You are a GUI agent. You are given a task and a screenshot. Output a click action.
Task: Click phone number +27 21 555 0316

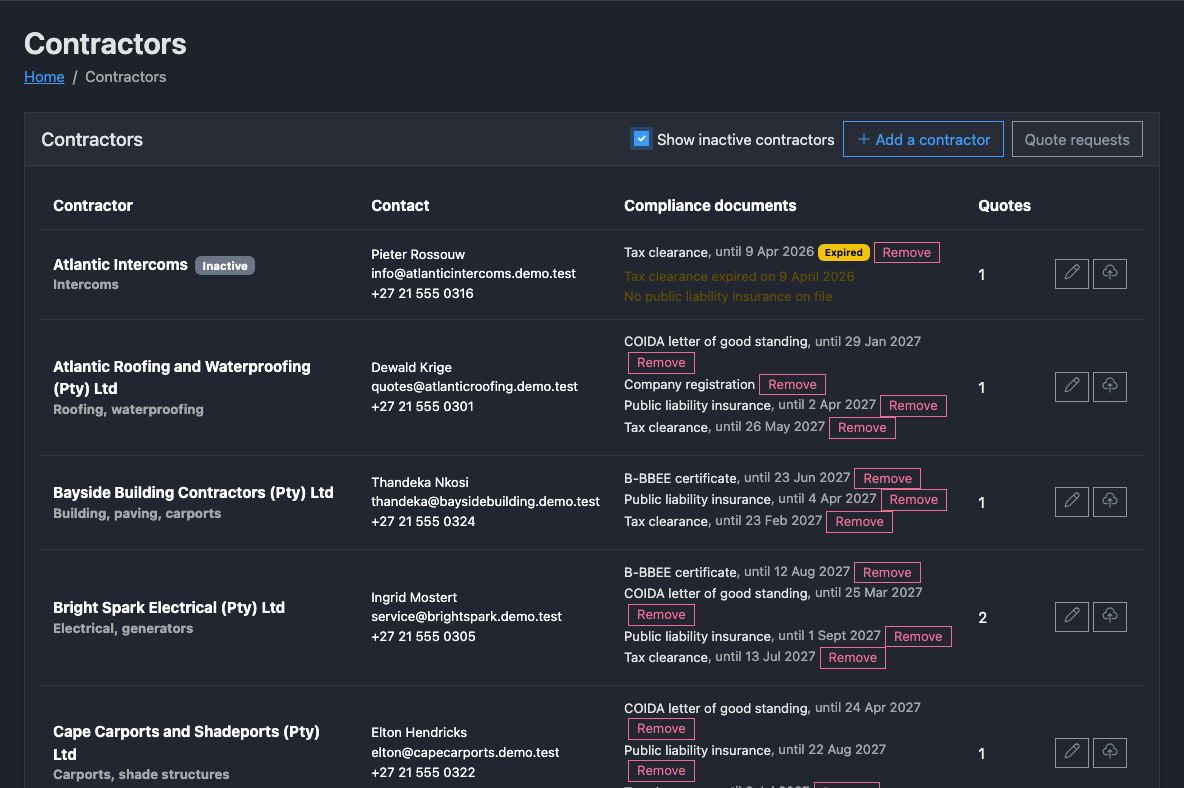pos(422,294)
